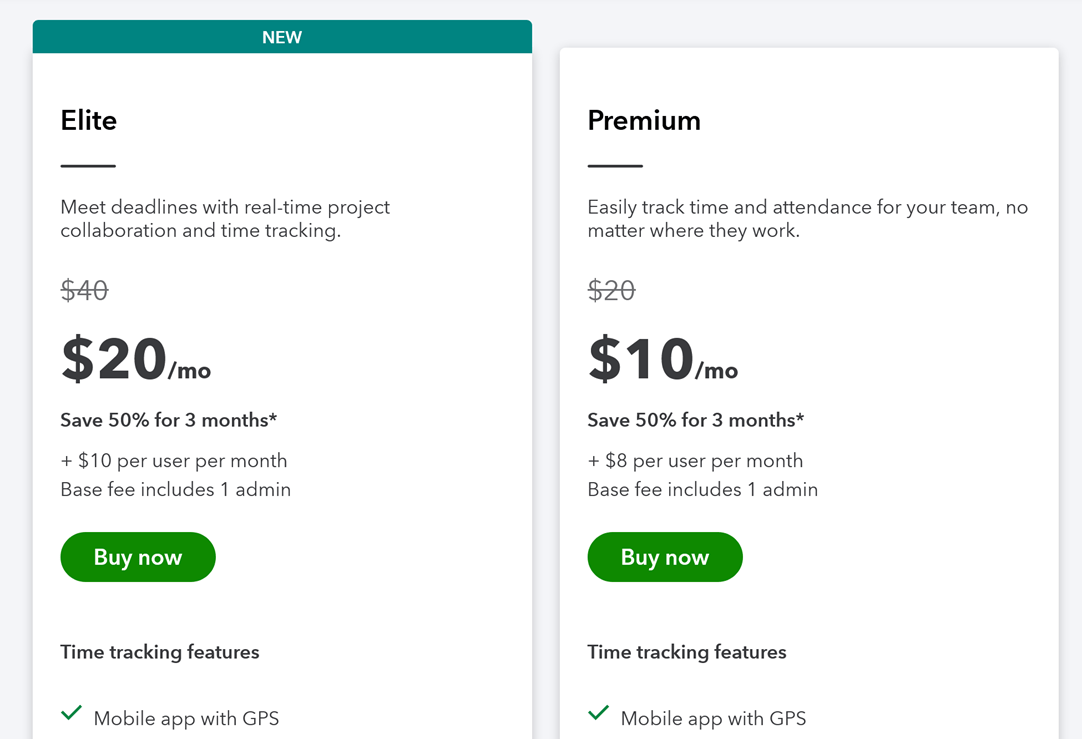Click Elite's Time tracking features heading
The image size is (1082, 739).
(159, 652)
